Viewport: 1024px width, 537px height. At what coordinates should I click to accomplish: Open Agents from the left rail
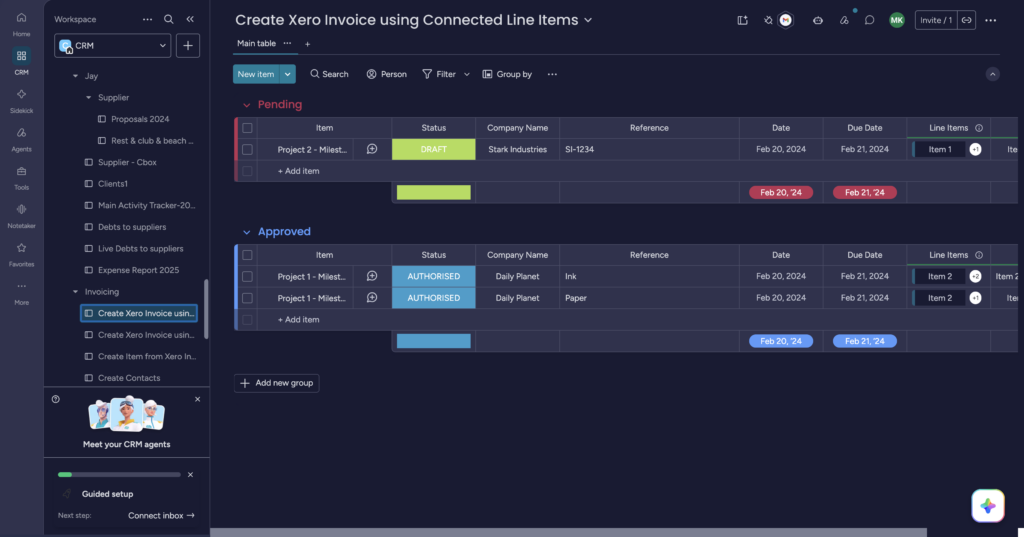(22, 138)
